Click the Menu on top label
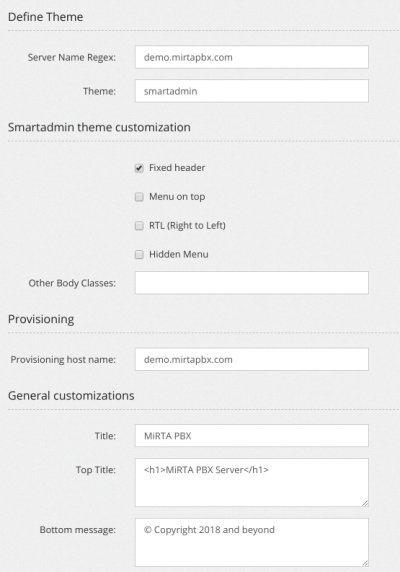The image size is (400, 572). 177,197
